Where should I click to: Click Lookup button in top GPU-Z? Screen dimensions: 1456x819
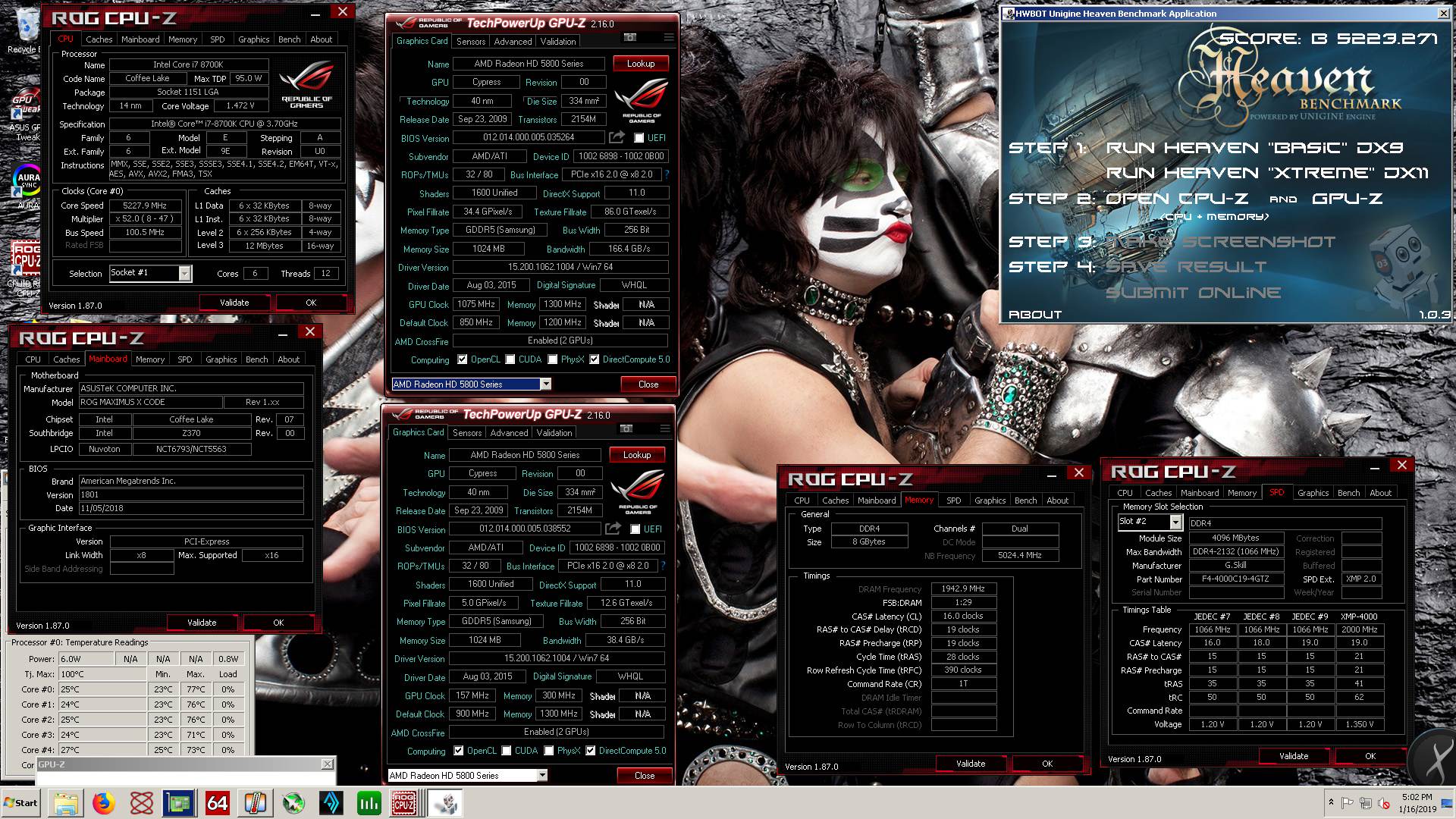[640, 64]
